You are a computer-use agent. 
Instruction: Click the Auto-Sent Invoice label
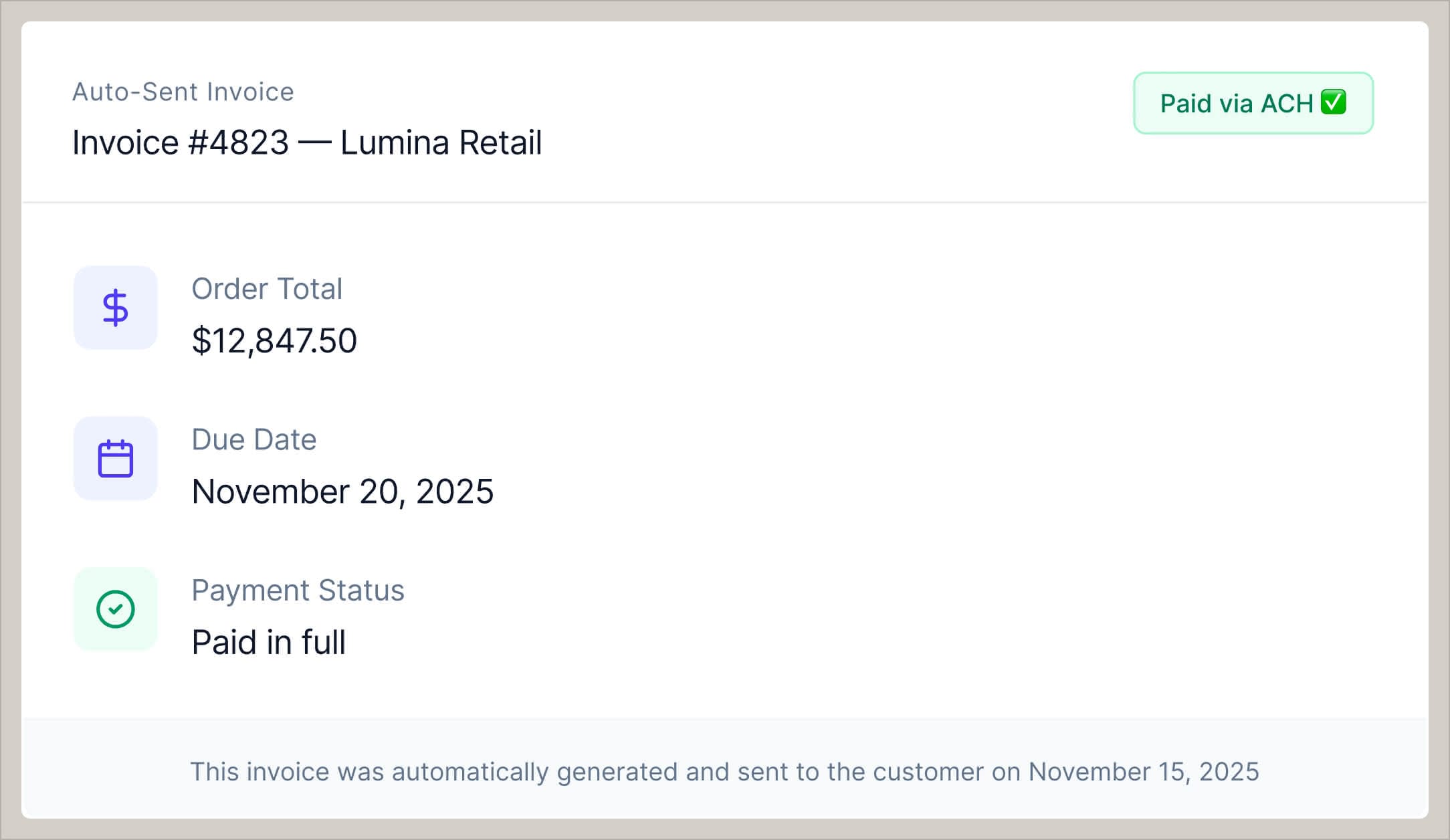182,92
